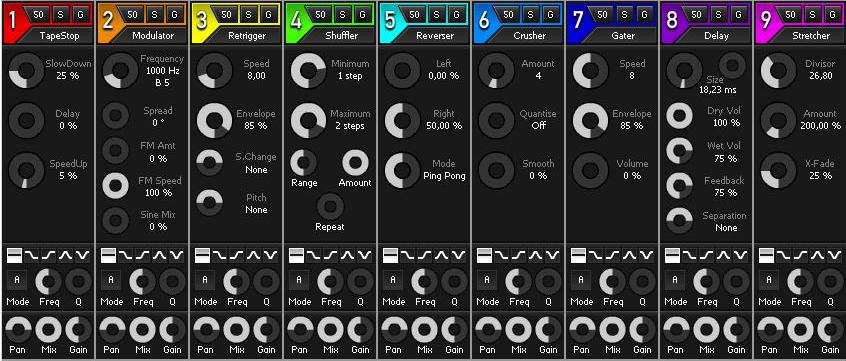Toggle the G button on Crusher header
The width and height of the screenshot is (846, 361).
pyautogui.click(x=550, y=15)
